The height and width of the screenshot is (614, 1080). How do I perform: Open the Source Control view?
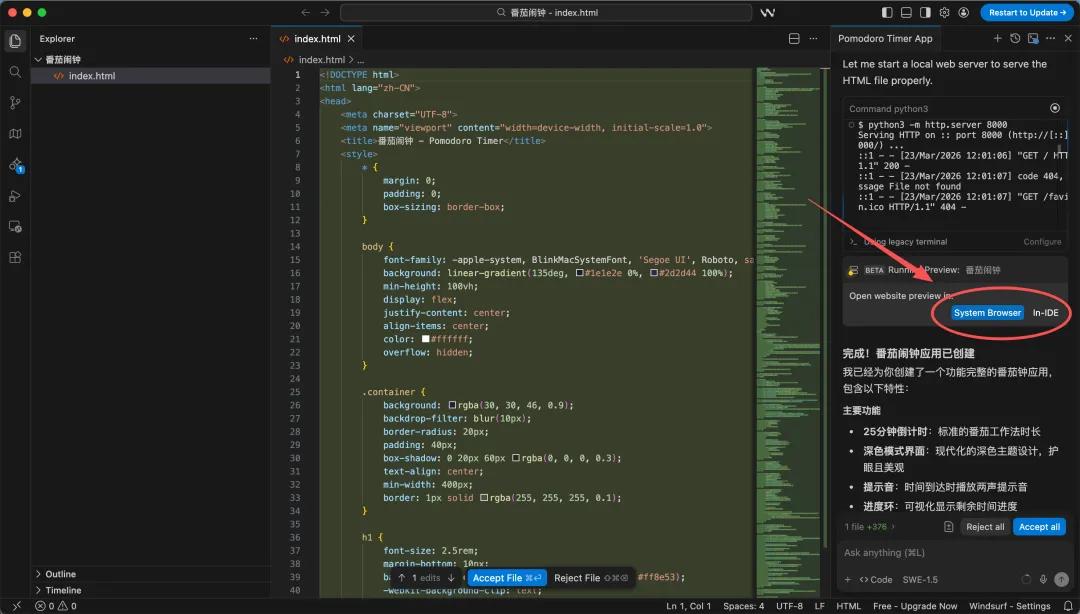pyautogui.click(x=15, y=103)
